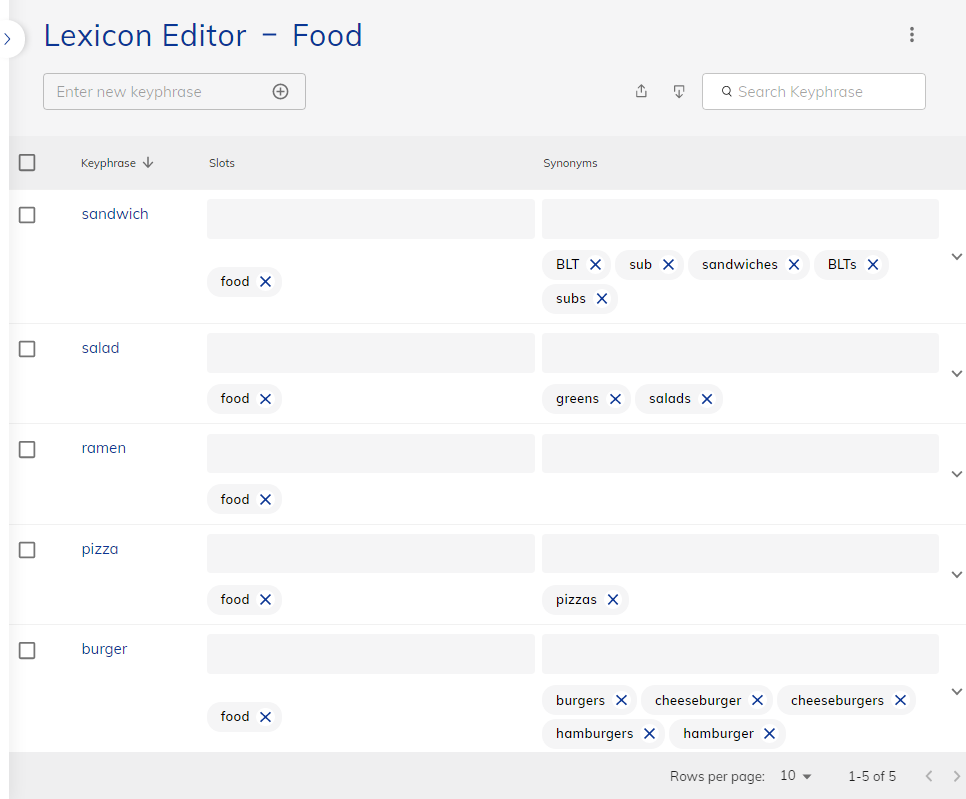The height and width of the screenshot is (799, 966).
Task: Open the pizza keyphrase link
Action: pos(100,549)
